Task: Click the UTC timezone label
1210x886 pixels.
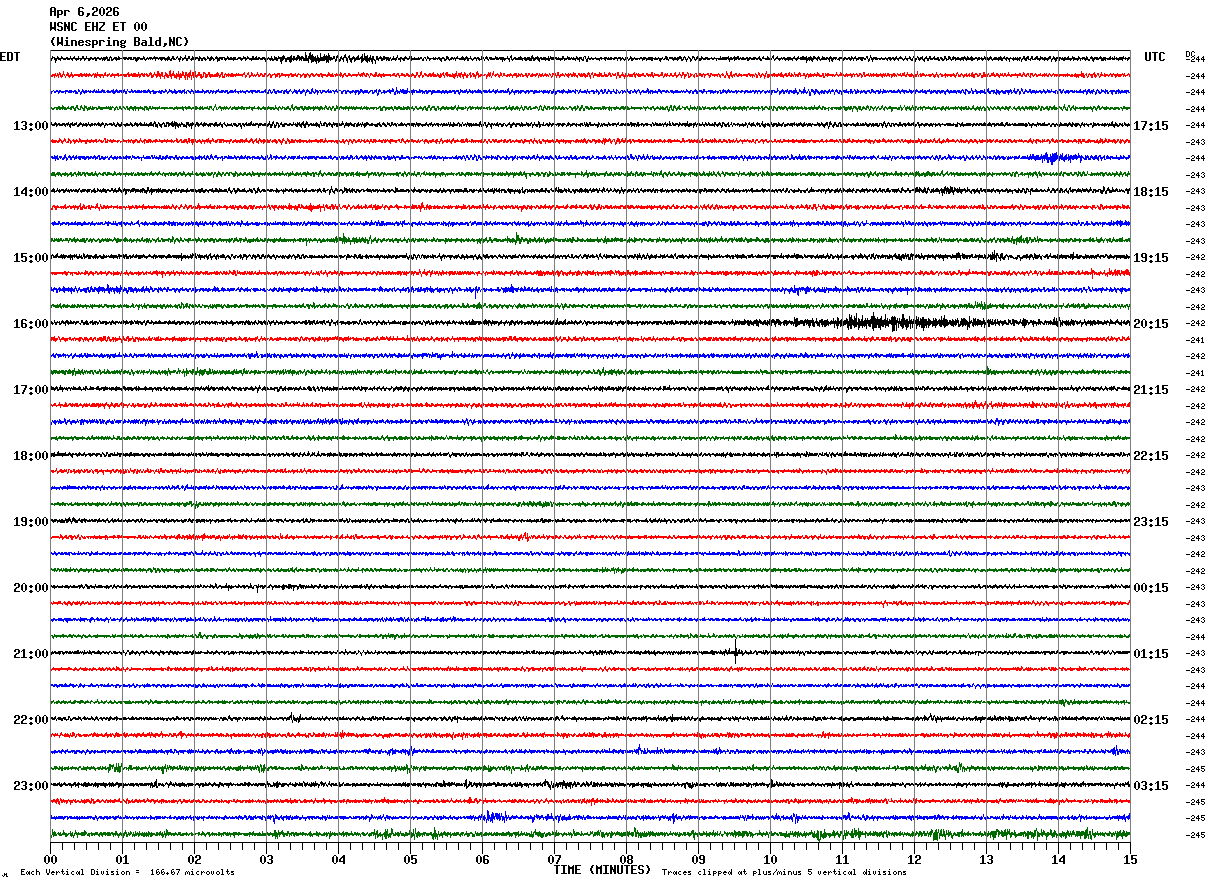Action: [1155, 57]
